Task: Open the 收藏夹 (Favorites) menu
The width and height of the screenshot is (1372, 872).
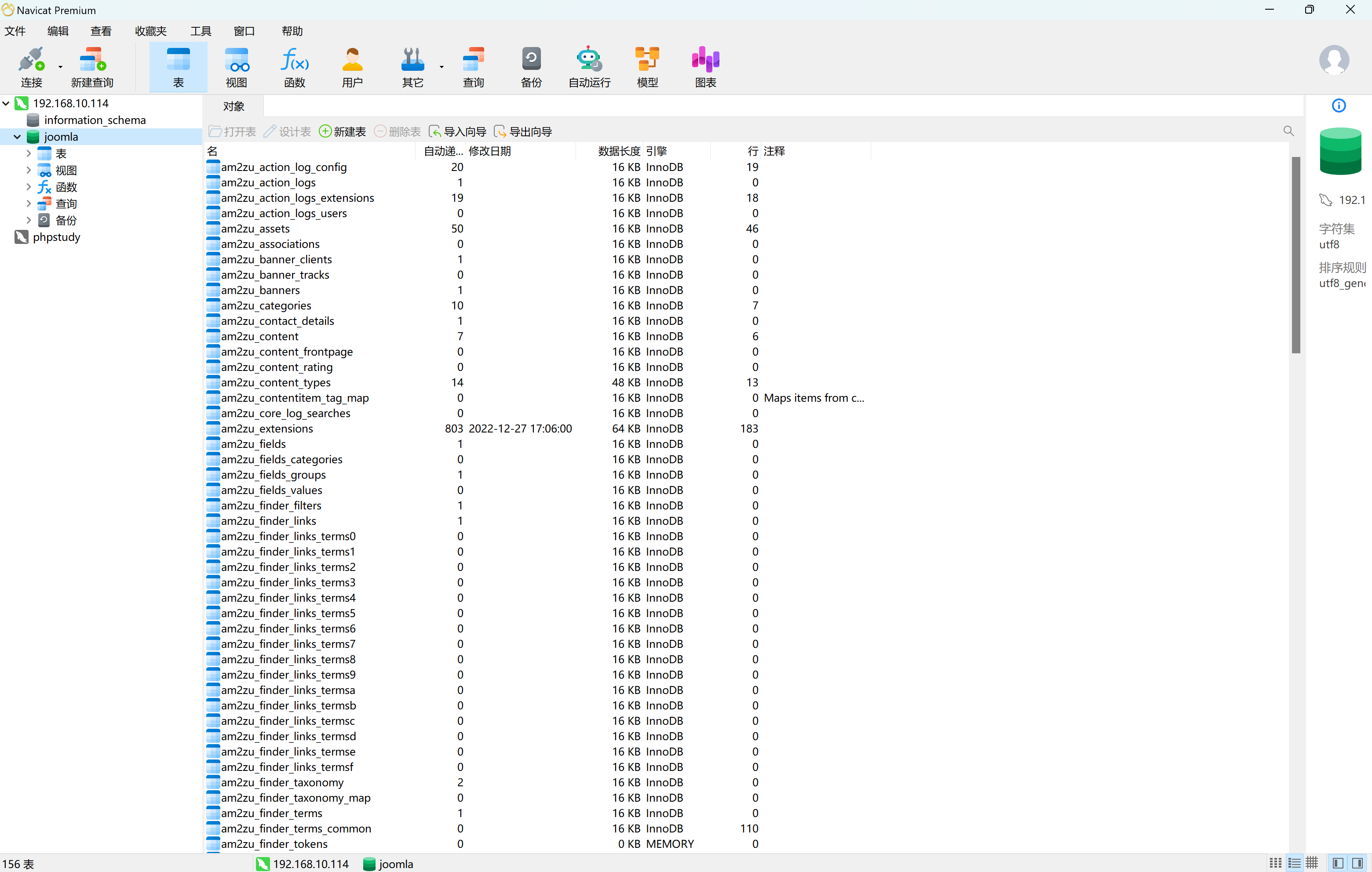Action: [150, 31]
